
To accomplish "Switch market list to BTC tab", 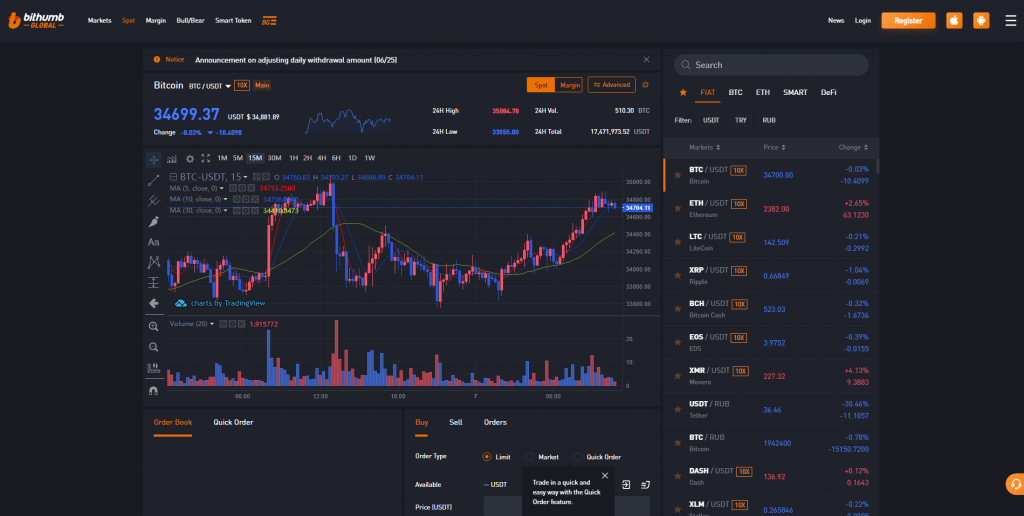I will point(735,93).
